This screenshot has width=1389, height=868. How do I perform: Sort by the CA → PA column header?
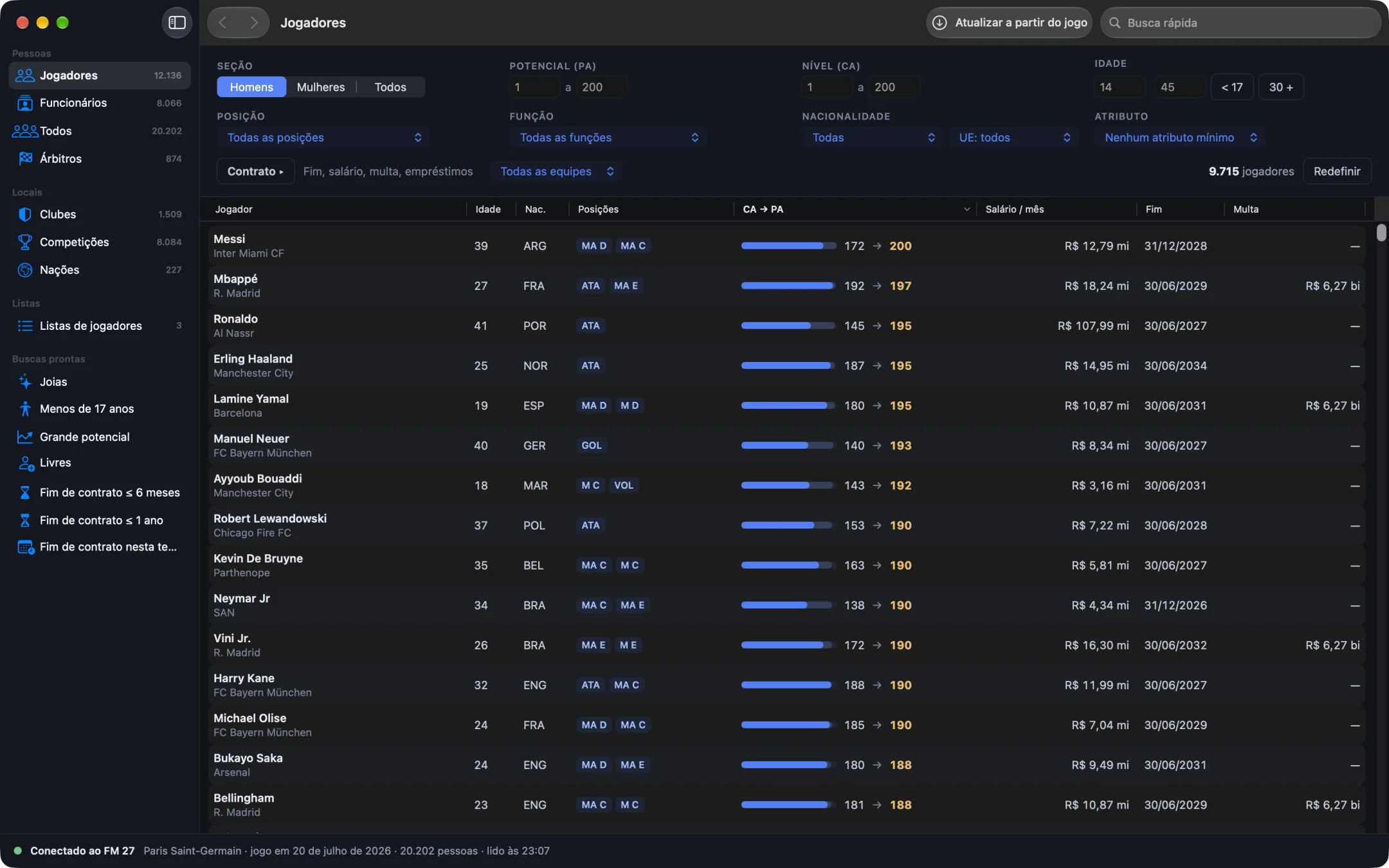pos(855,209)
